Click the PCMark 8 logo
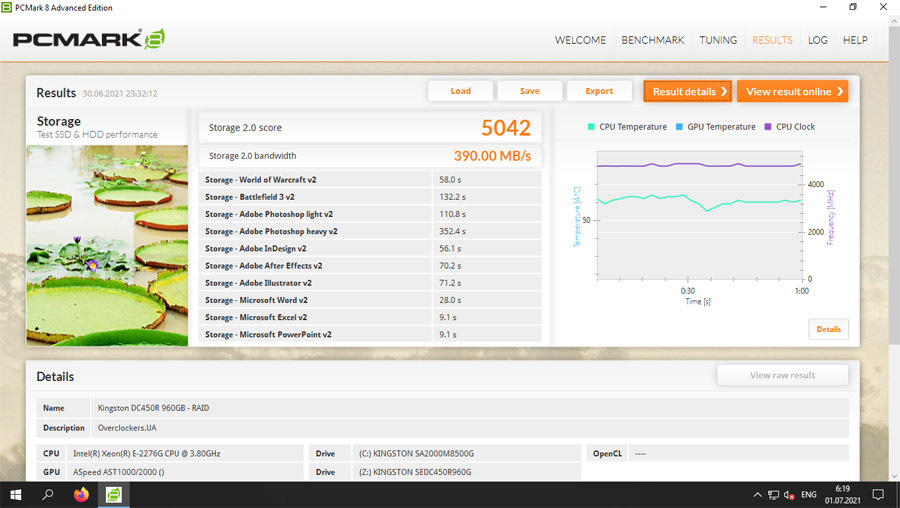 pyautogui.click(x=89, y=39)
